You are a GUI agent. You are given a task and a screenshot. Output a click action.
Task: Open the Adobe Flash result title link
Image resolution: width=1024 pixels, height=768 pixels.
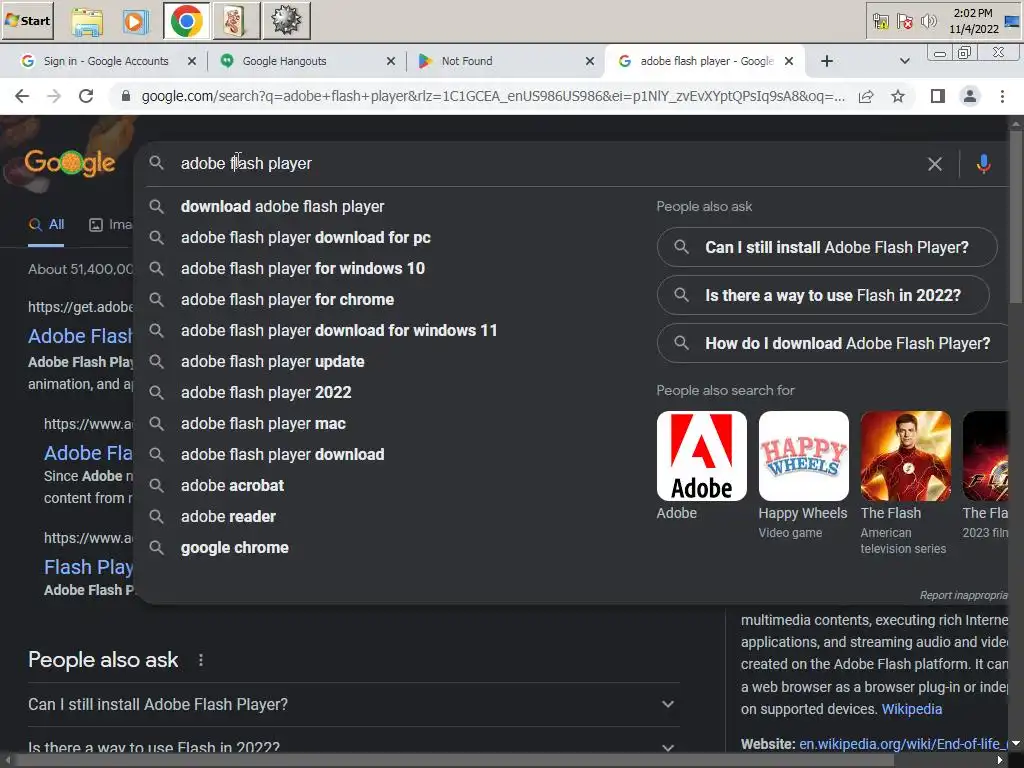pos(80,336)
